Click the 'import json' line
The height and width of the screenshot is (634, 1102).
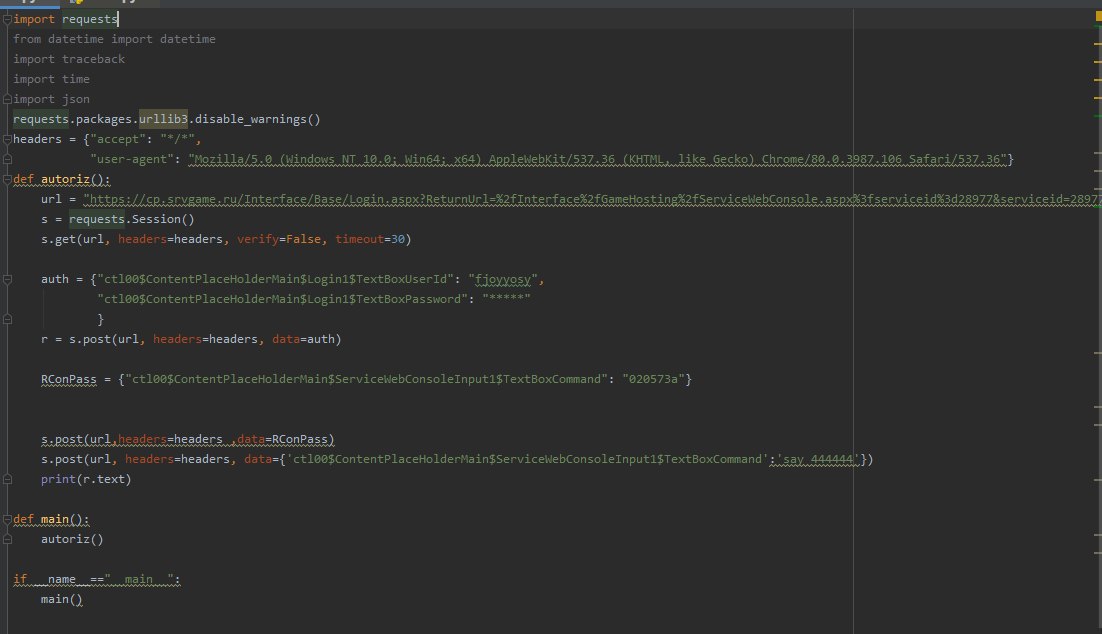[51, 99]
